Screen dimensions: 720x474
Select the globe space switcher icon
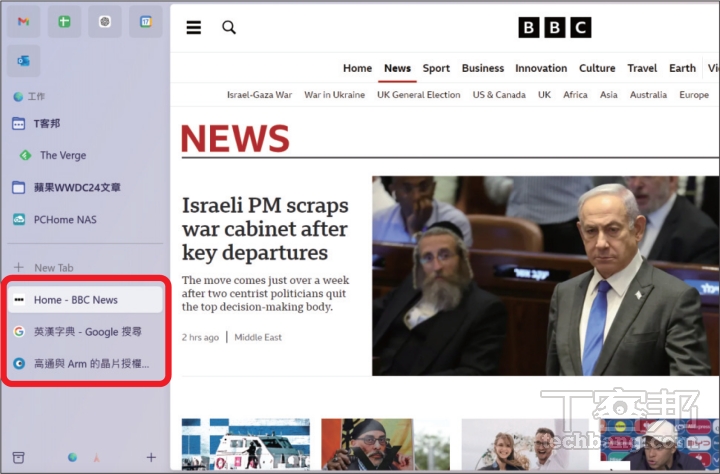[x=72, y=457]
